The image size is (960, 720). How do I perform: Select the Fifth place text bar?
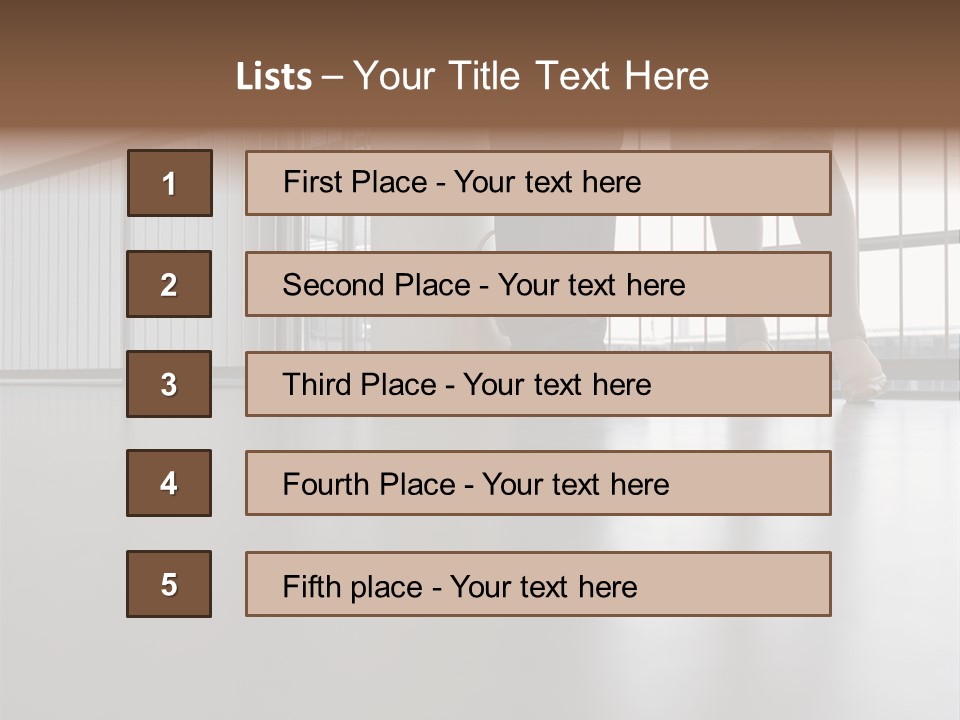click(538, 584)
